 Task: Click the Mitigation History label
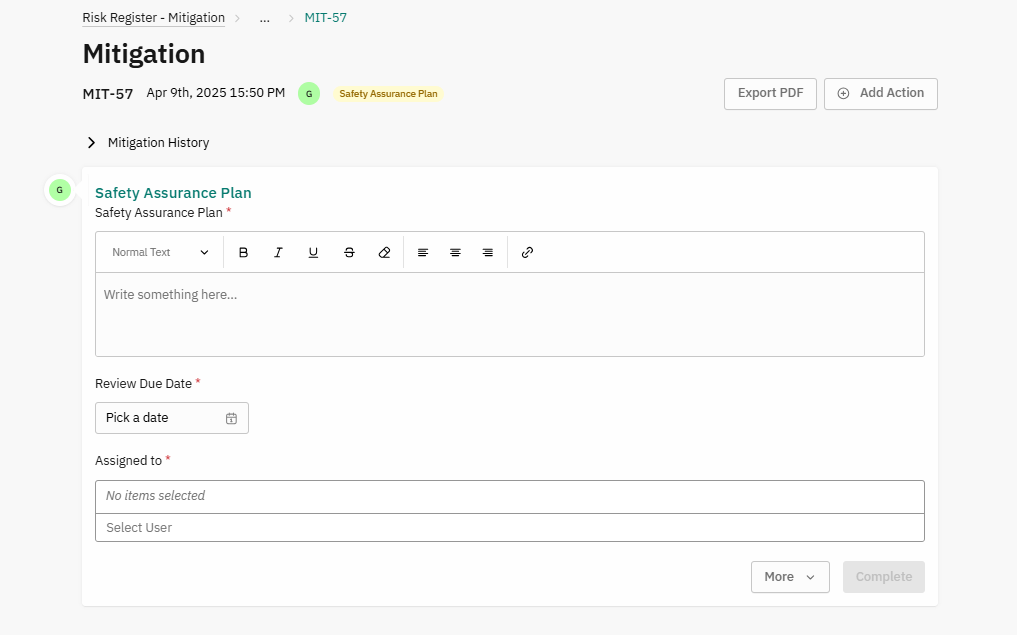point(158,143)
